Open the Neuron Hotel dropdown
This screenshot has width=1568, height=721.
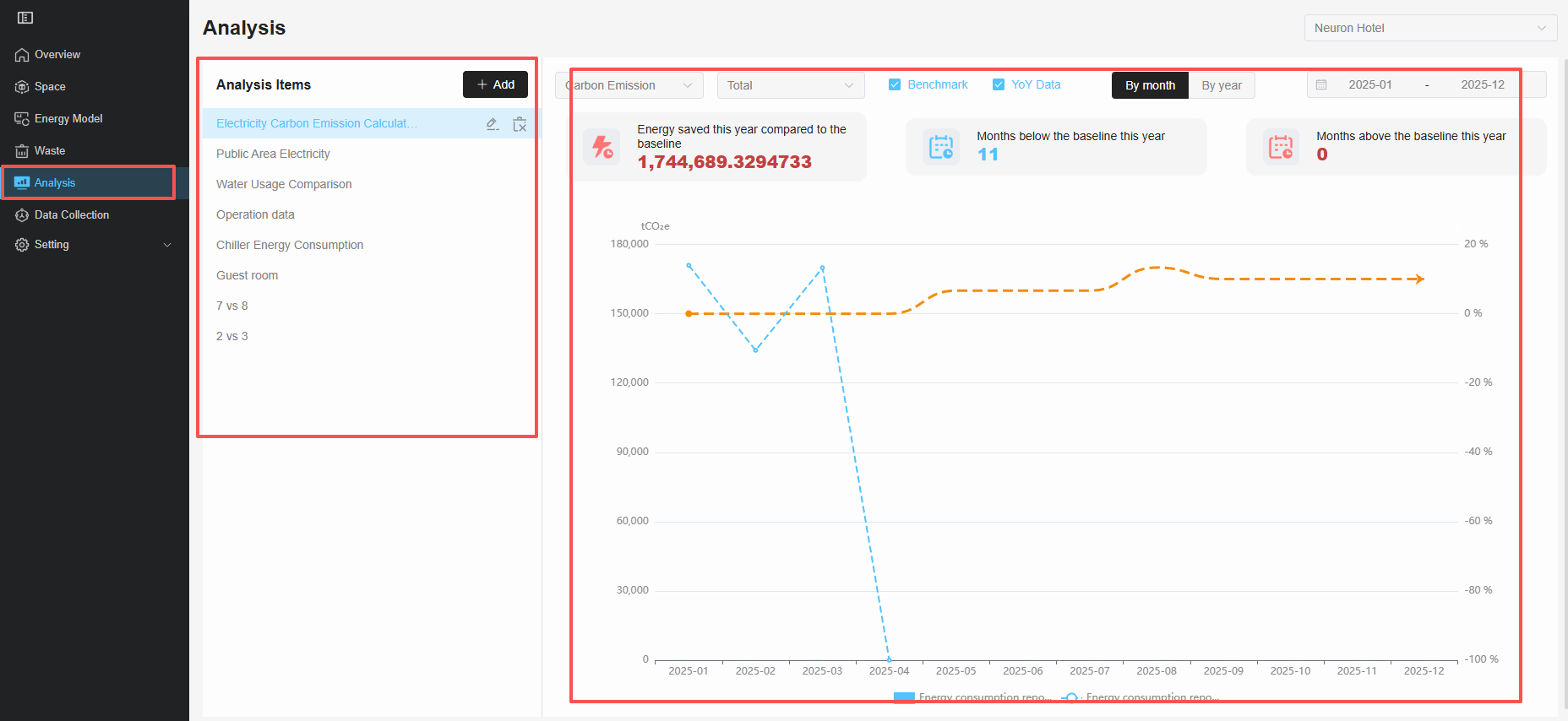point(1429,28)
